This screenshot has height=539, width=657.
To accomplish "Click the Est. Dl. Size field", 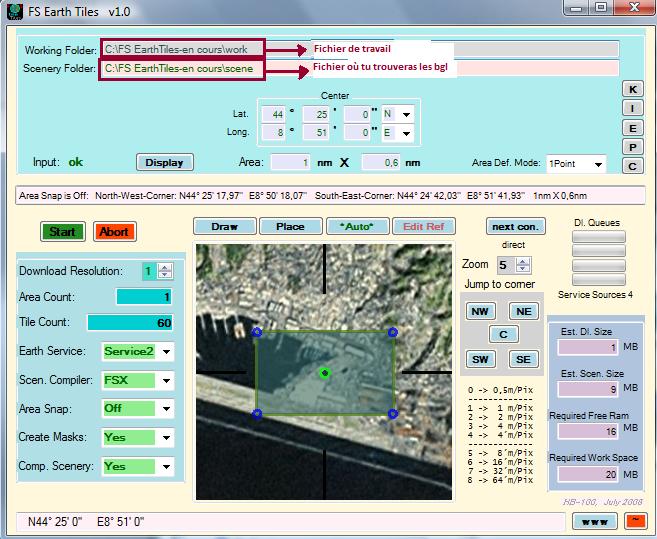I will coord(588,347).
